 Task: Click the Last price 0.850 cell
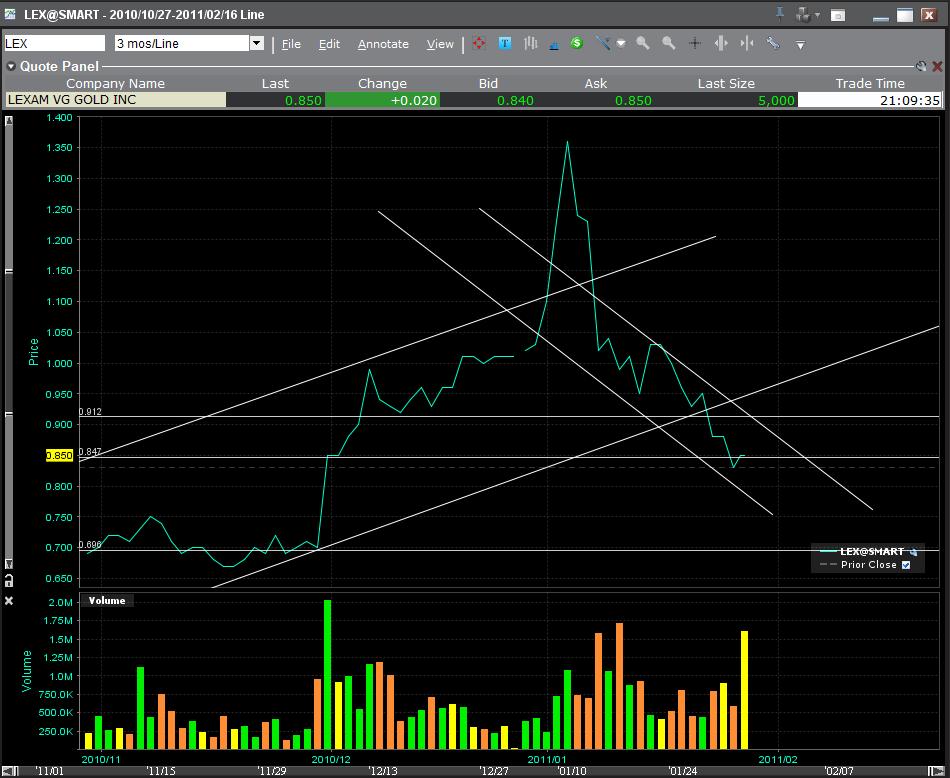276,100
